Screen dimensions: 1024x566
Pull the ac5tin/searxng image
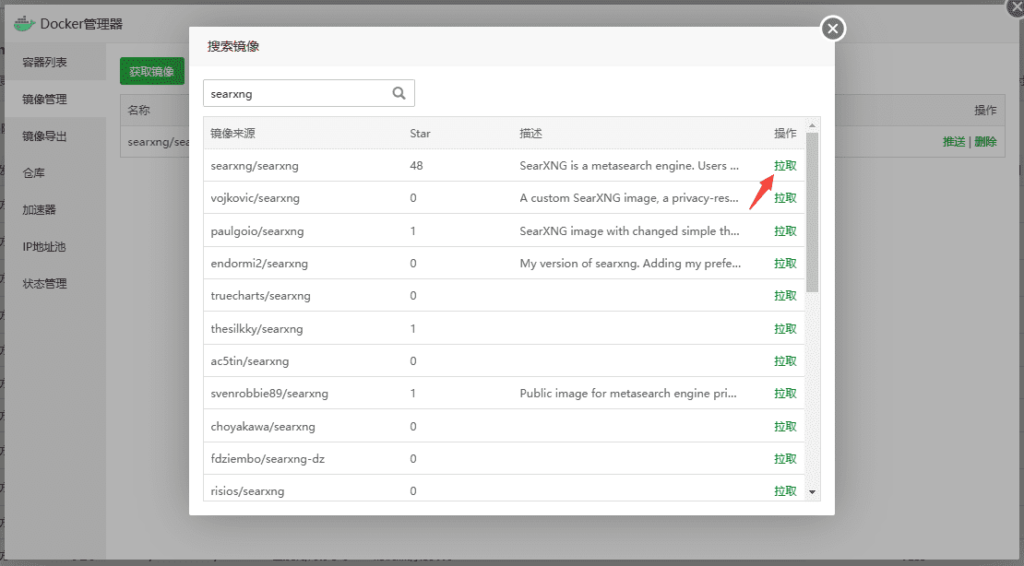click(x=785, y=361)
